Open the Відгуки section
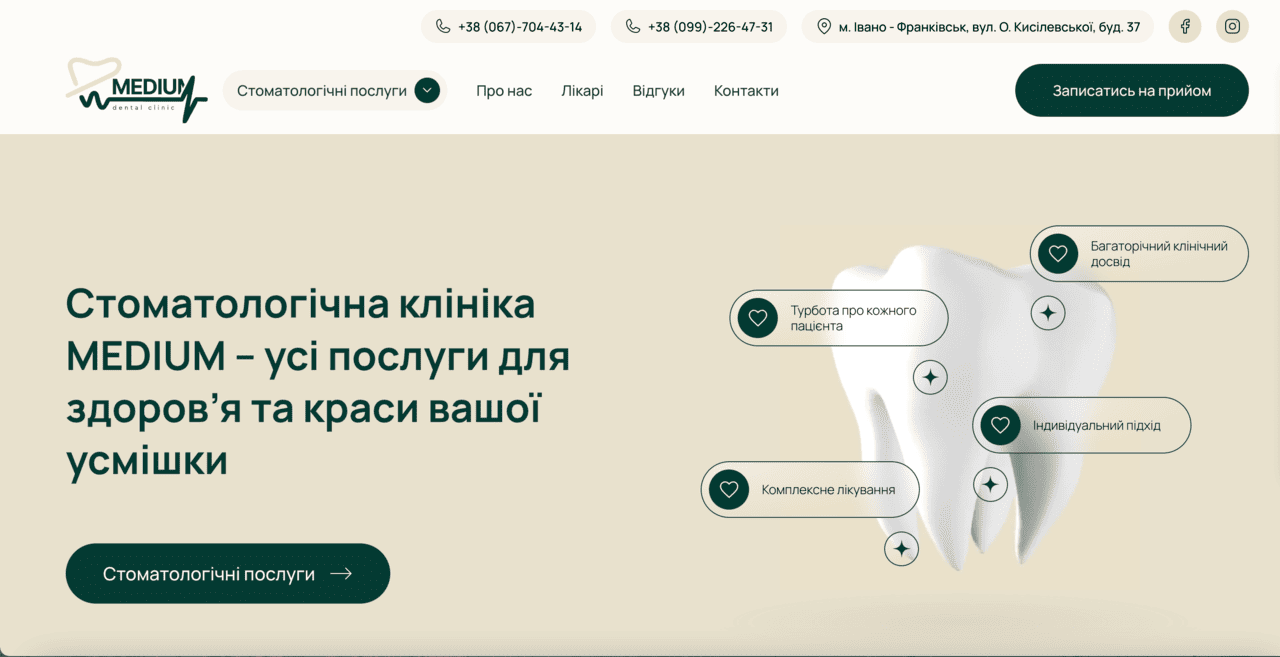The width and height of the screenshot is (1280, 657). click(x=658, y=91)
